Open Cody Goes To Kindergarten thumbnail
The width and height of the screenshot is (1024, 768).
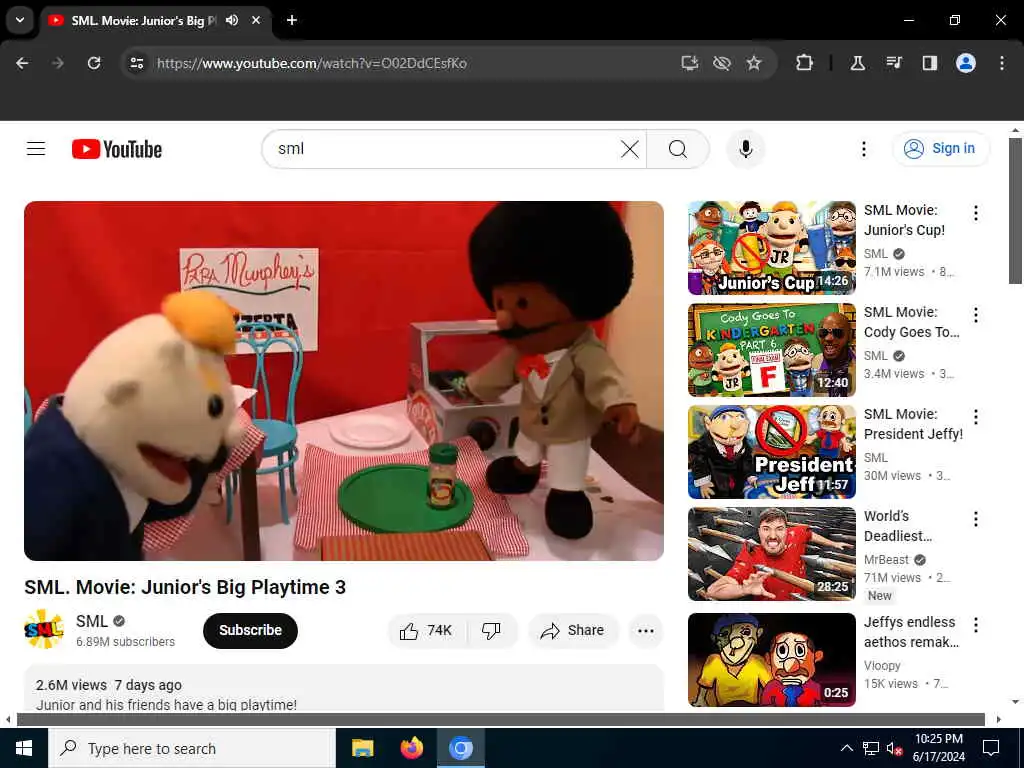772,350
